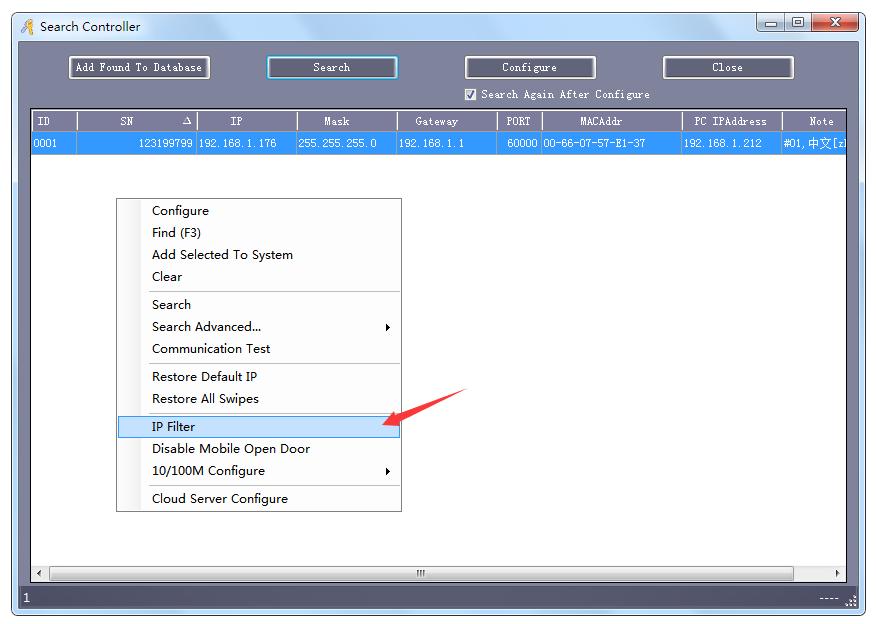Select controller row with IP 192.168.1.176
Viewport: 876px width, 624px height.
point(237,144)
